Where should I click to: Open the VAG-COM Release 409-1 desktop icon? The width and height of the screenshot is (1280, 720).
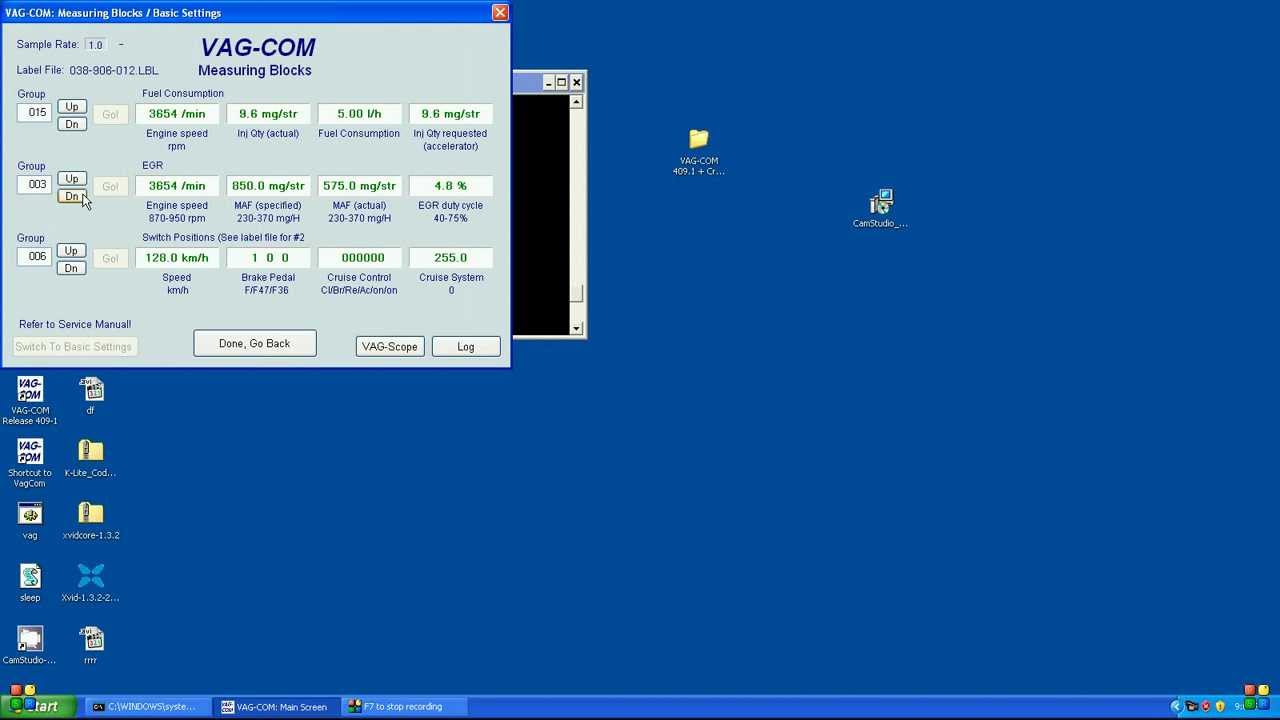[30, 400]
